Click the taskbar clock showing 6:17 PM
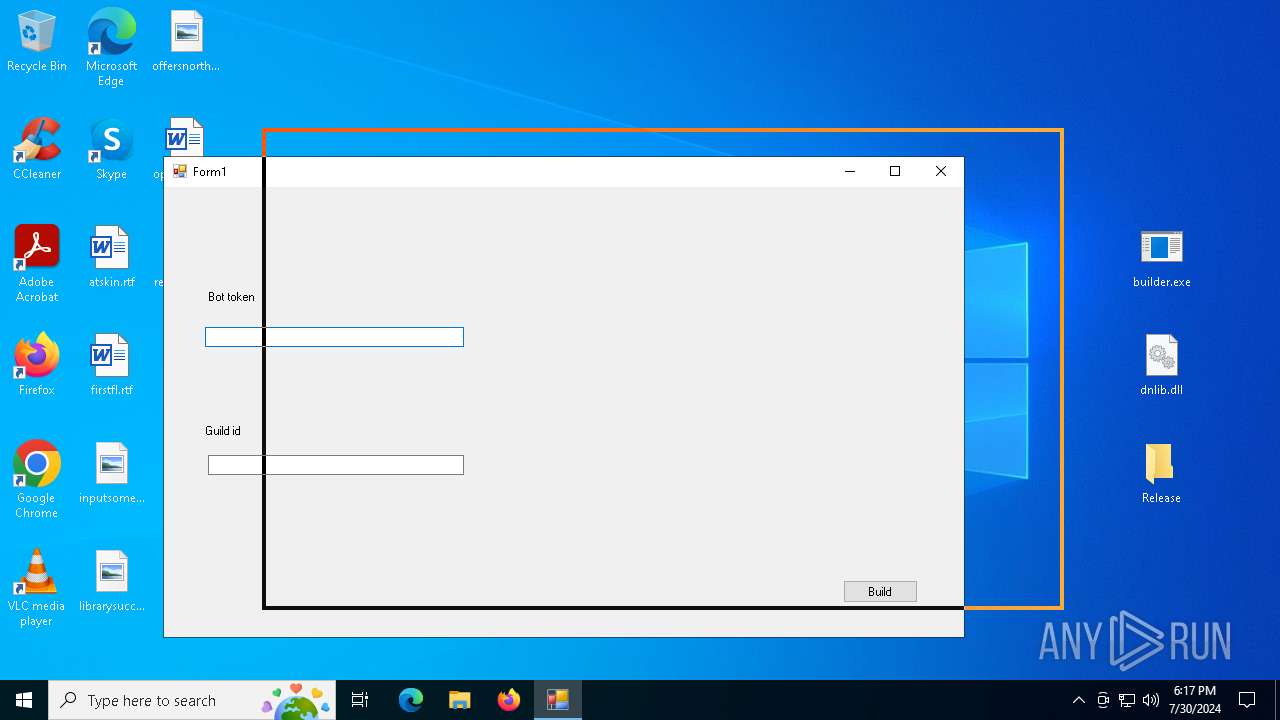 [x=1195, y=700]
